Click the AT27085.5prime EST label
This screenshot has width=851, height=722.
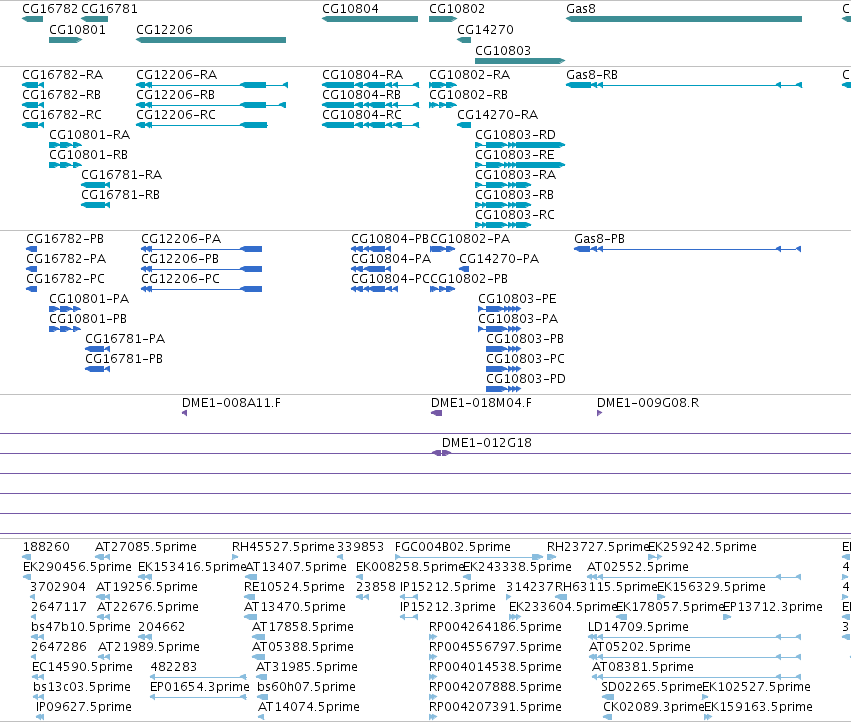click(145, 547)
